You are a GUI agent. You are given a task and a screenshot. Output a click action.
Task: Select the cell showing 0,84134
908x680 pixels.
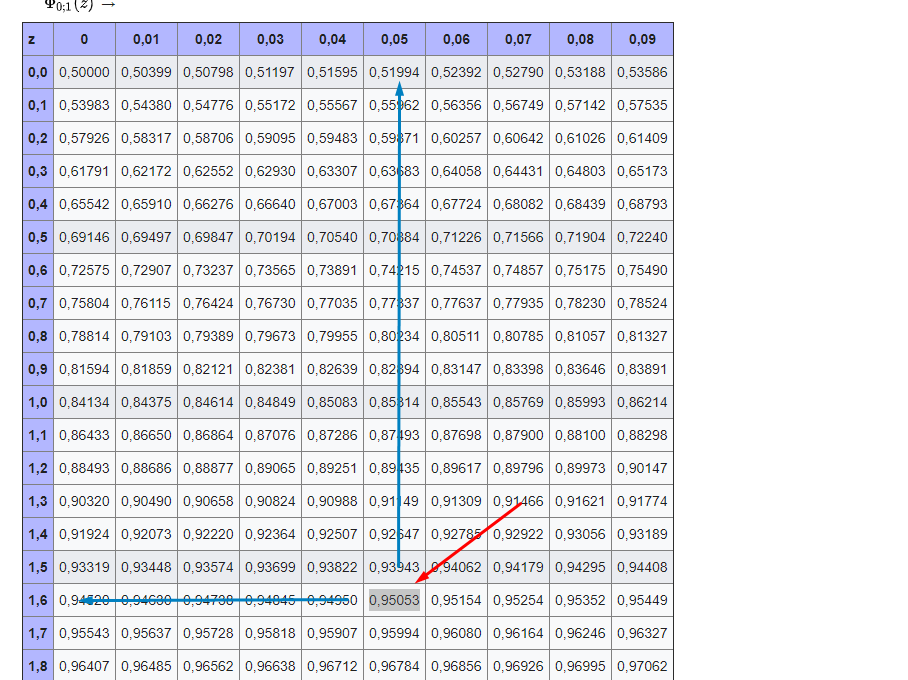[84, 402]
